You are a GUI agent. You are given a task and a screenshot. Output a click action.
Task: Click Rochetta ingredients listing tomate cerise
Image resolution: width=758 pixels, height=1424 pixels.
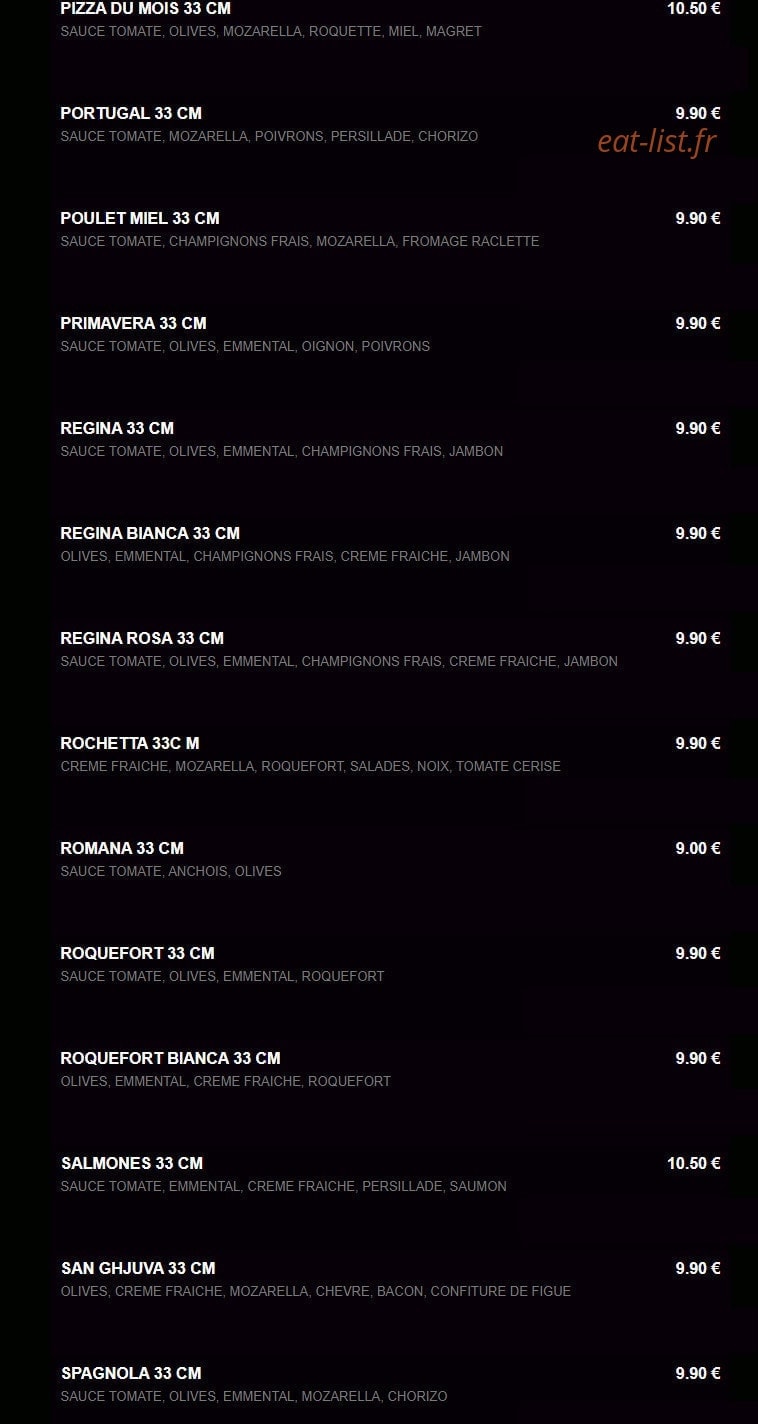click(x=310, y=766)
